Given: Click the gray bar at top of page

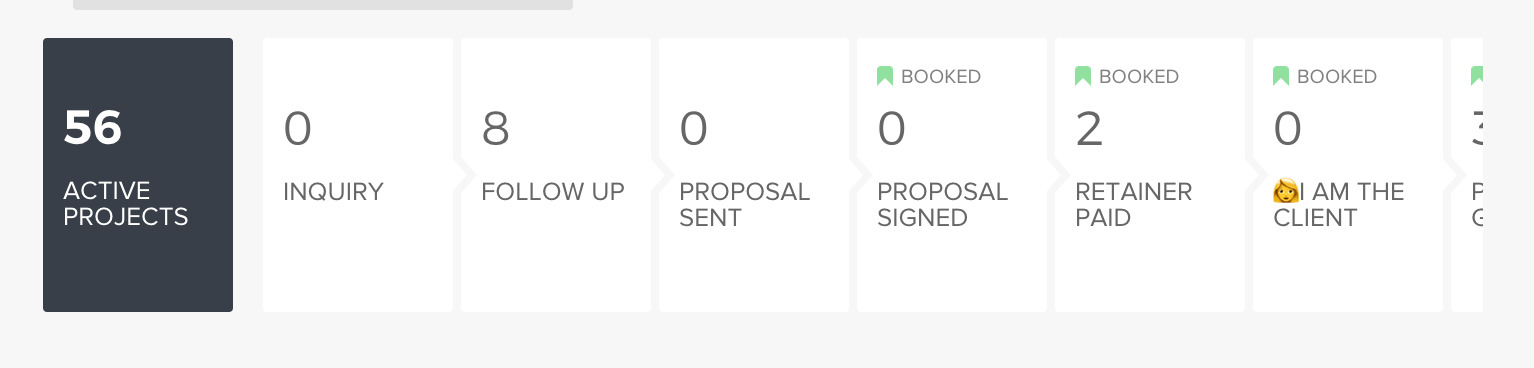Looking at the screenshot, I should [x=323, y=5].
